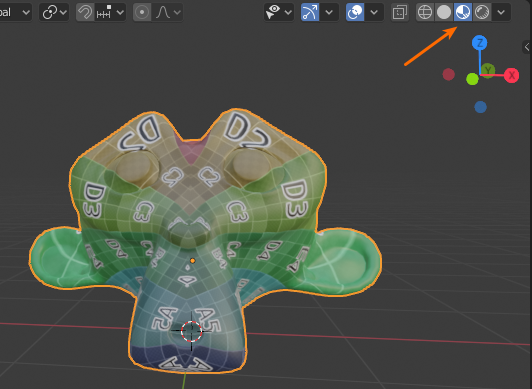532x389 pixels.
Task: Click the red X axis gizmo handle
Action: (x=511, y=75)
